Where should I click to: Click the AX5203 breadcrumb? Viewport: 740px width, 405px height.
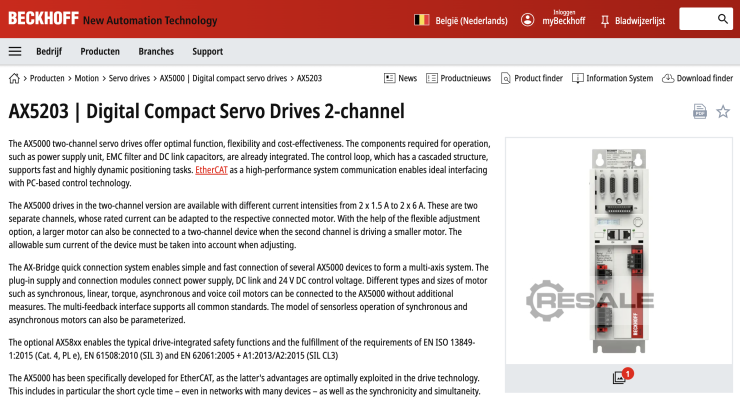pos(309,78)
